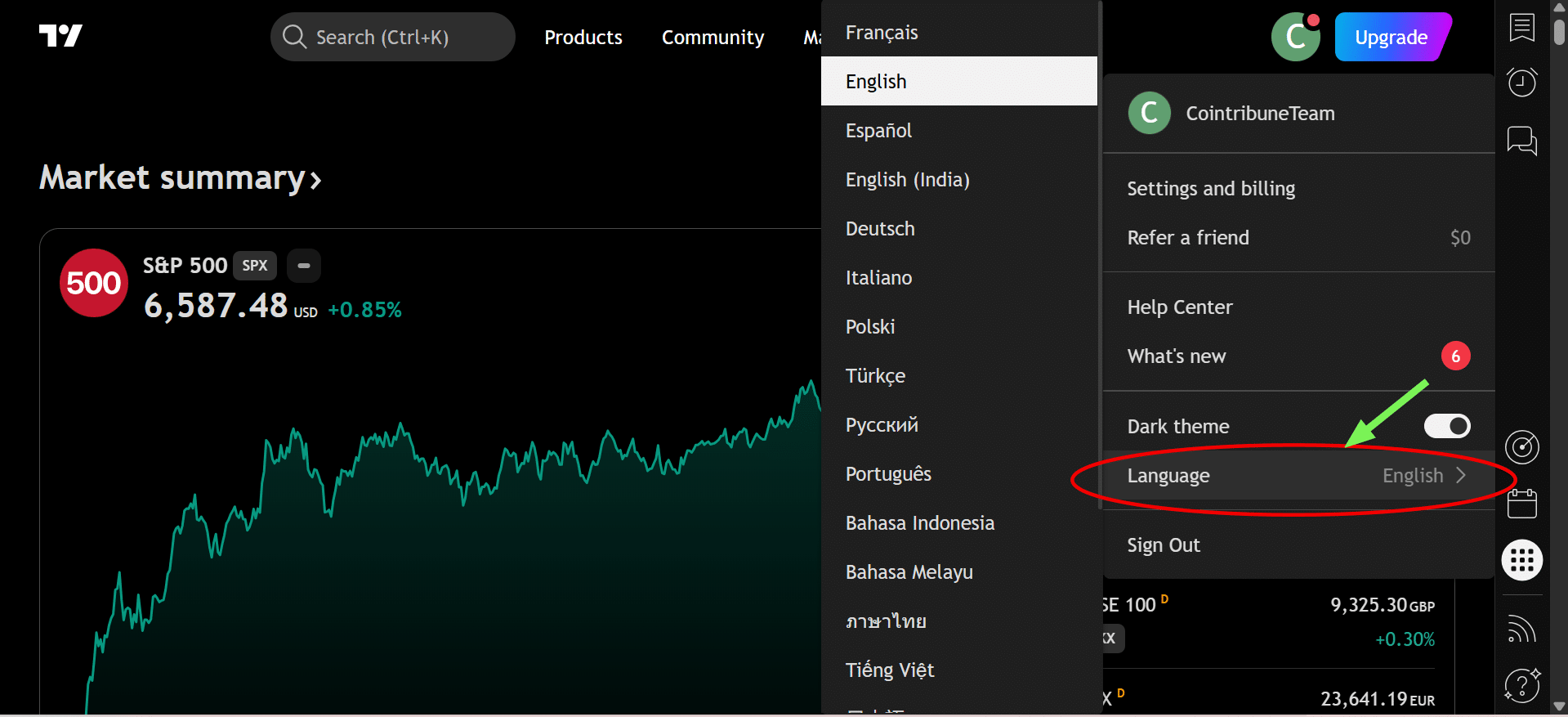Select Deutsch from language list

pos(880,229)
